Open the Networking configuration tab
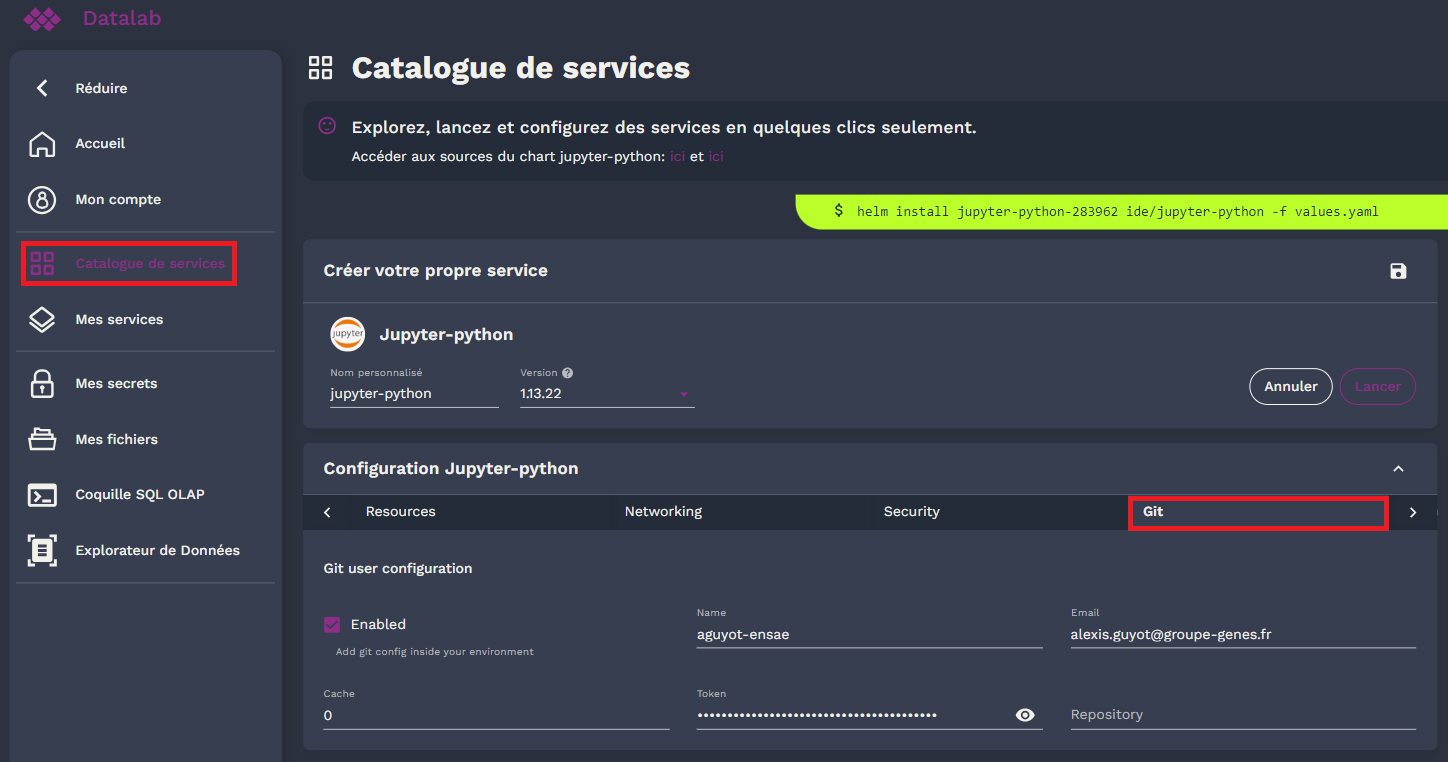The width and height of the screenshot is (1448, 762). 663,511
